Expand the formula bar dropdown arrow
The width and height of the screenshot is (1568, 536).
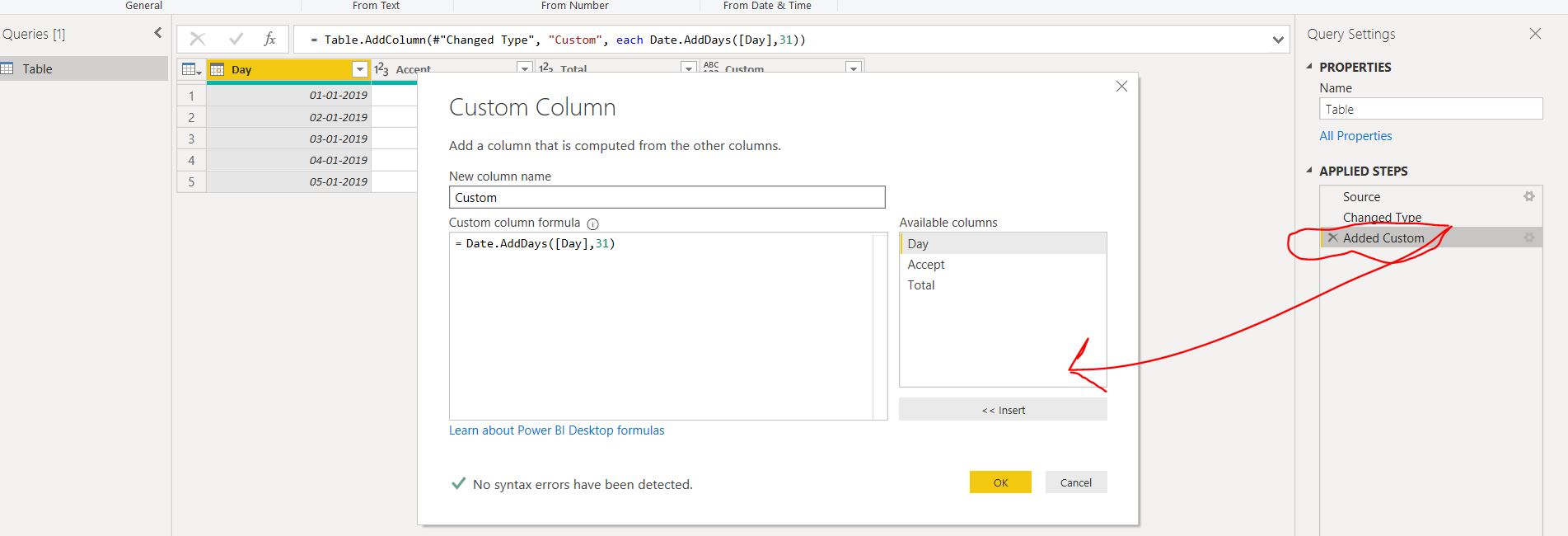pyautogui.click(x=1278, y=40)
